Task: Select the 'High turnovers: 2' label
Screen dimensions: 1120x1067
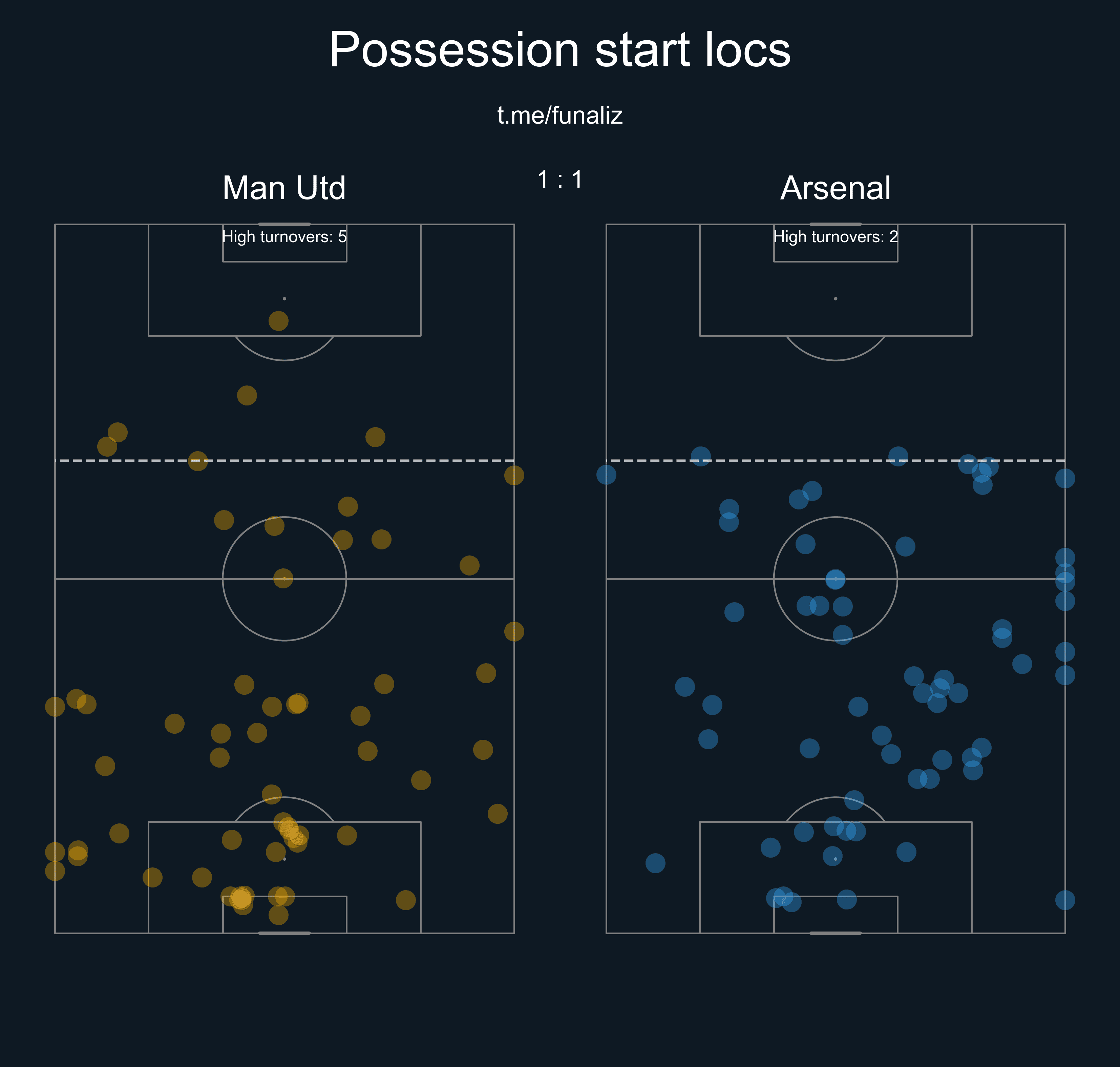Action: pos(835,237)
